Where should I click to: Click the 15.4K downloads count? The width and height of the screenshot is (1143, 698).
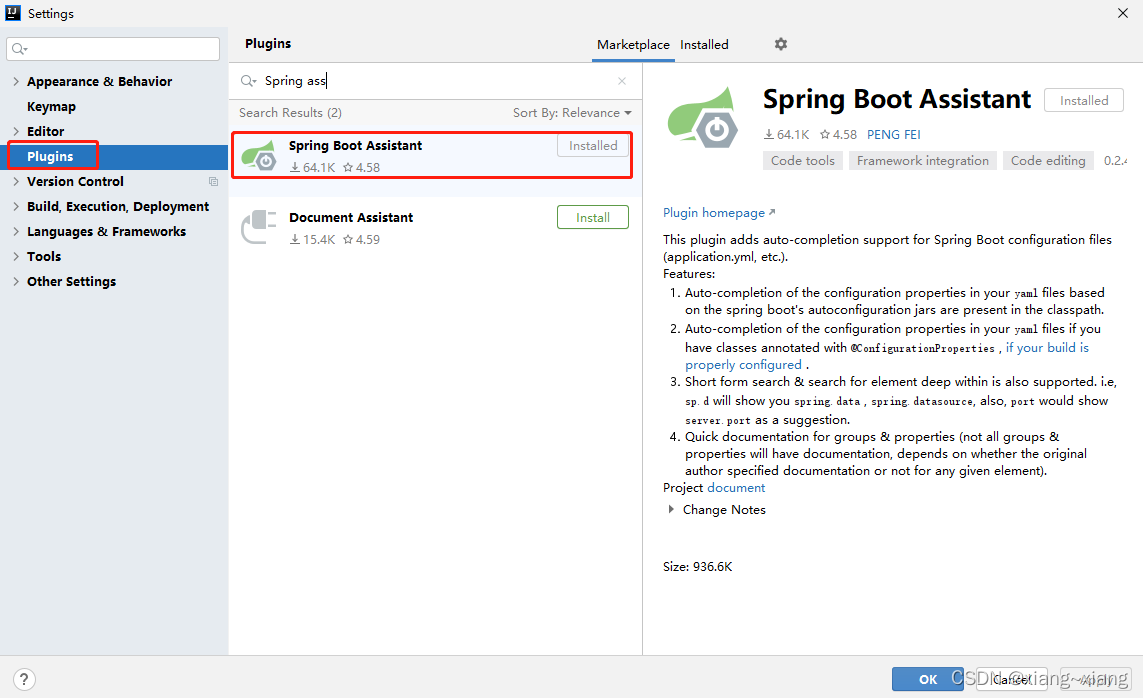(x=313, y=240)
